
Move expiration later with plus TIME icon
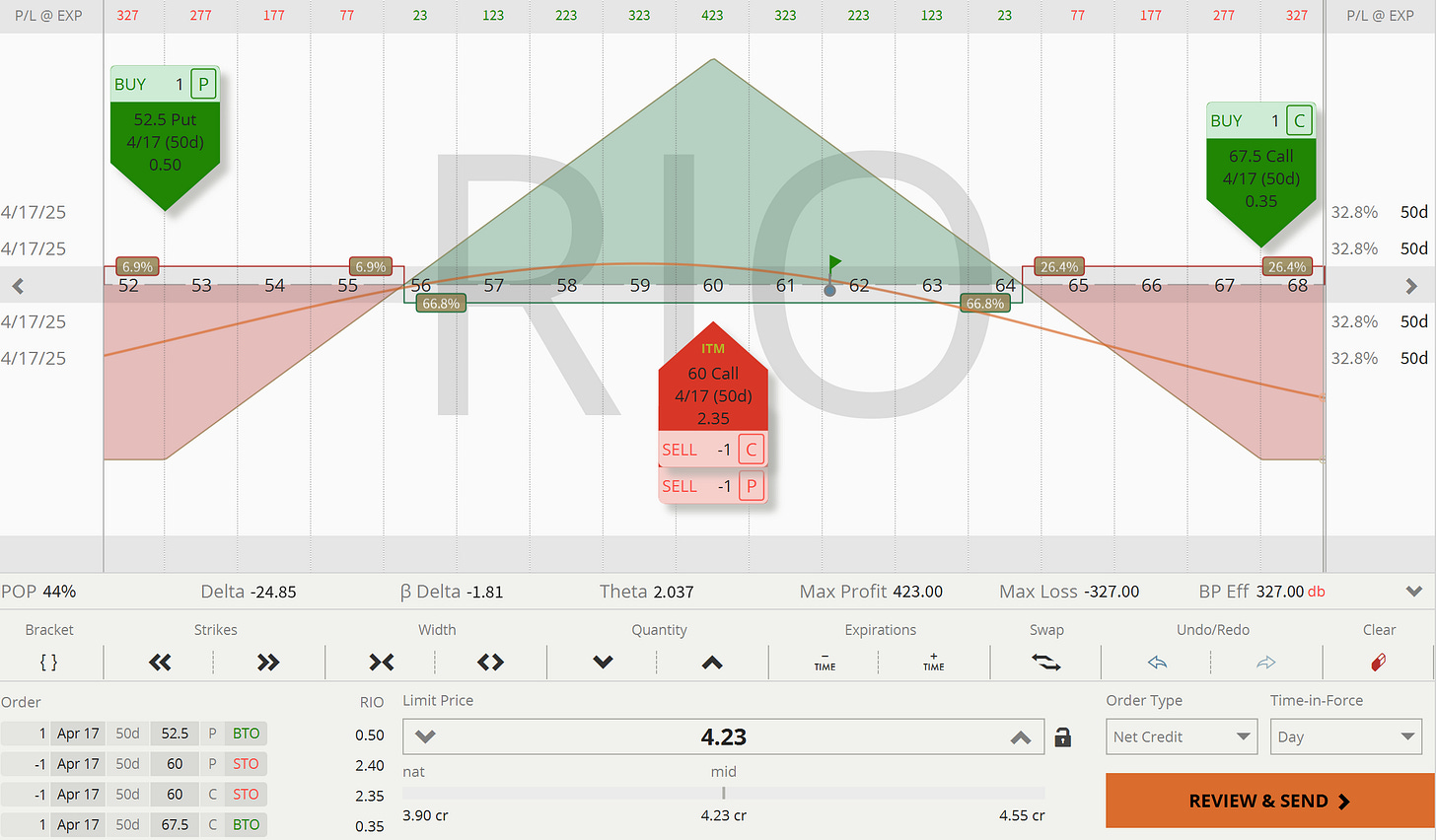934,663
